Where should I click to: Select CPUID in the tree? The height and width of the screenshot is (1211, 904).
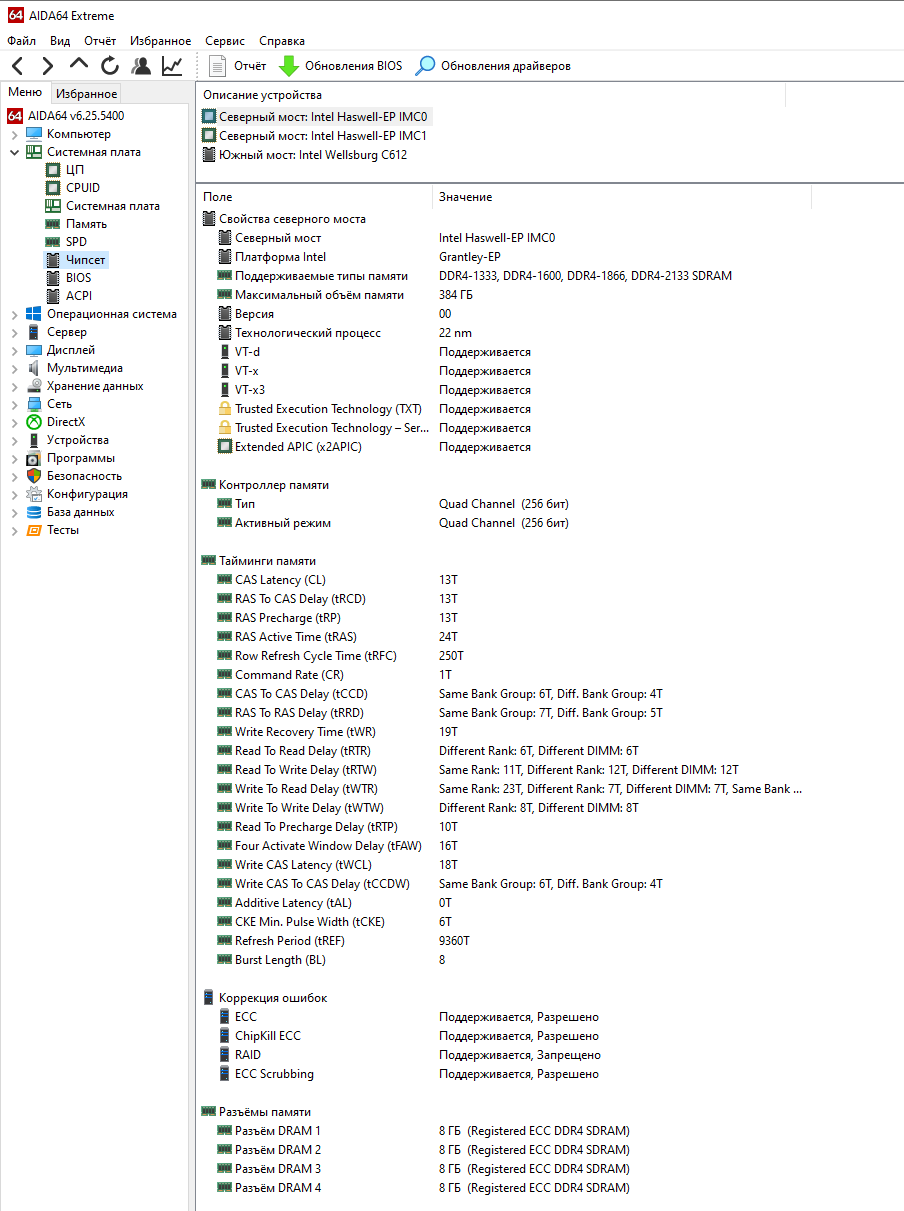pos(83,188)
